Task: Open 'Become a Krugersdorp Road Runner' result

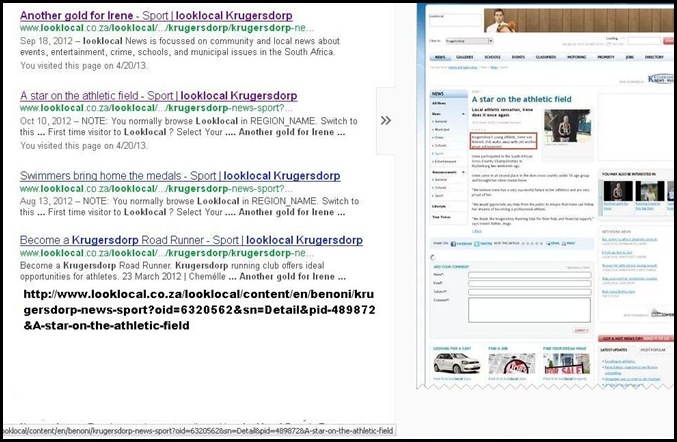Action: click(191, 240)
